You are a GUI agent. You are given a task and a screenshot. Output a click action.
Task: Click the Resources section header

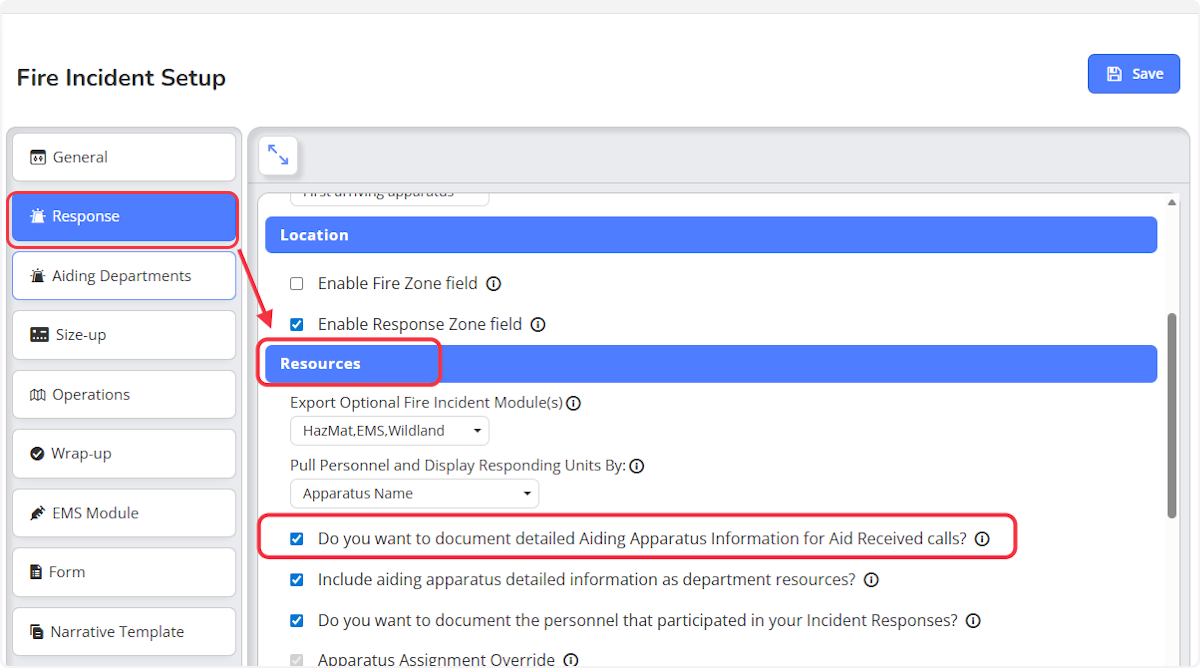pos(711,364)
